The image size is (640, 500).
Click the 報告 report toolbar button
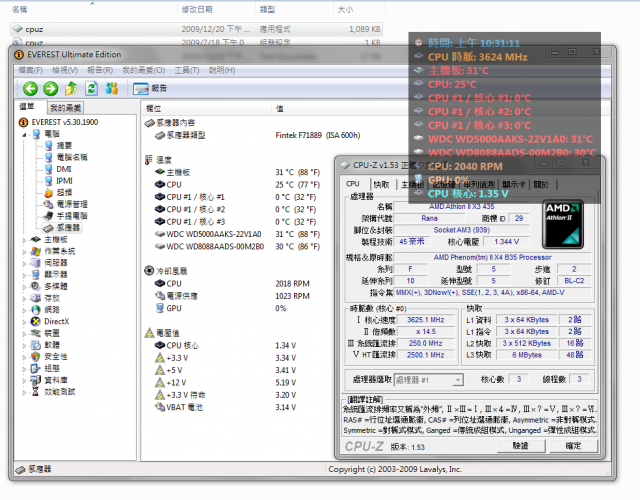click(150, 89)
